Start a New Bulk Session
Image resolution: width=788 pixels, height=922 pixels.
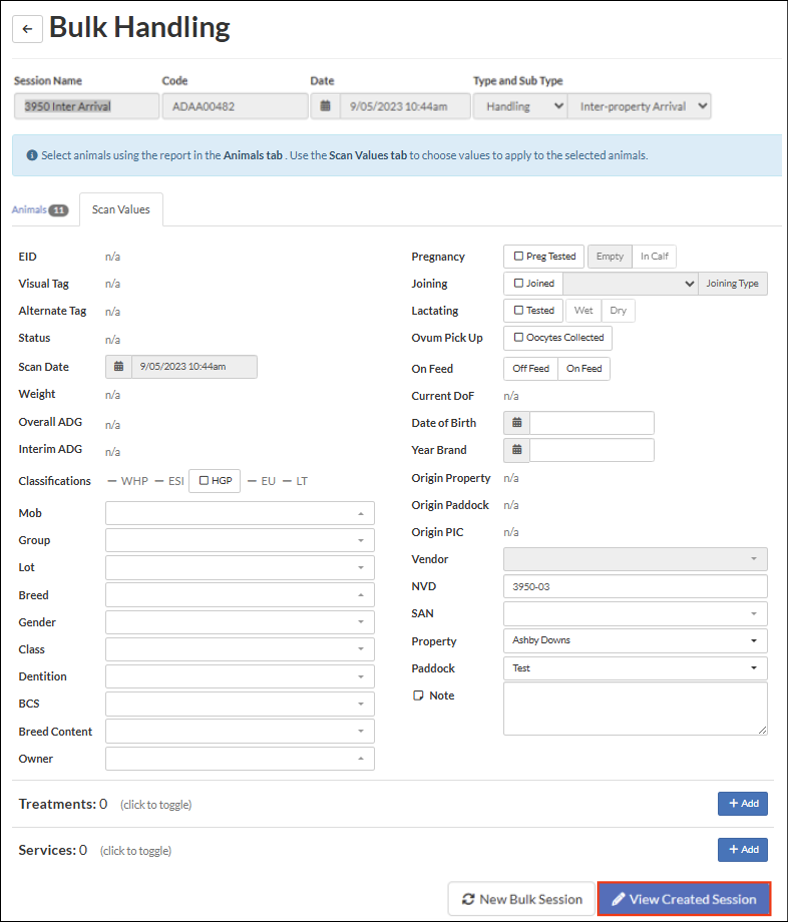[x=520, y=899]
